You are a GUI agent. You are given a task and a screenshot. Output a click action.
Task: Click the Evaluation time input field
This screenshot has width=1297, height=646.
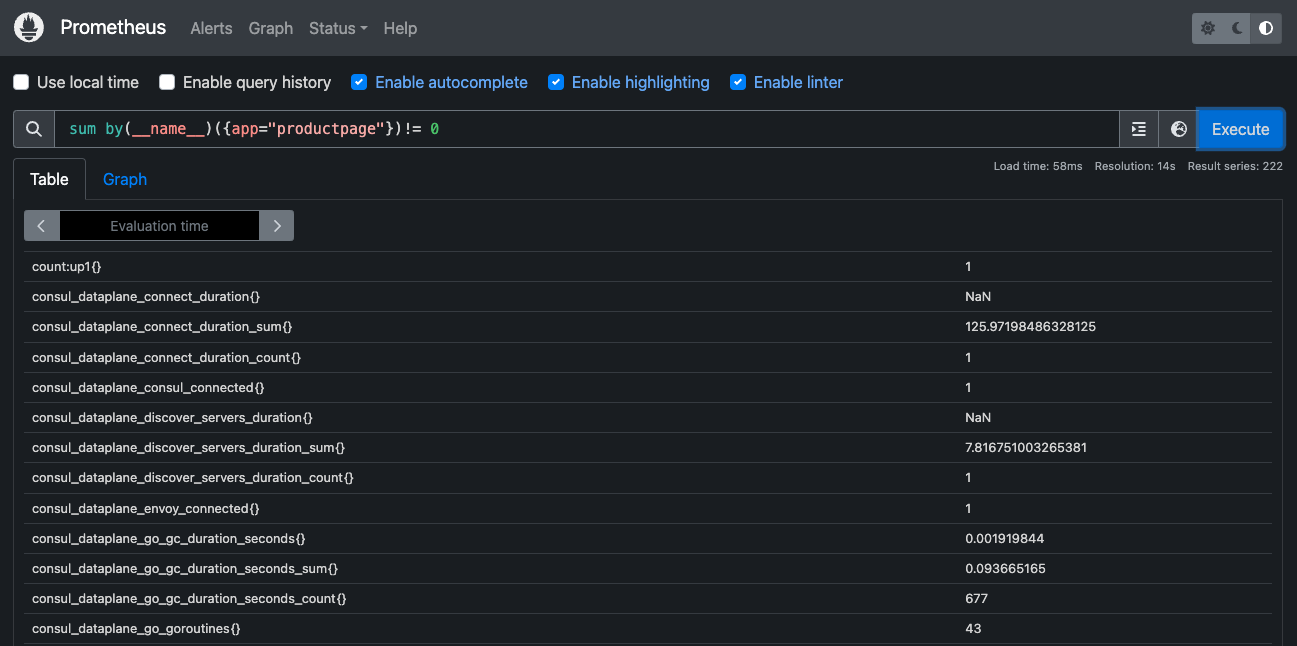pos(159,225)
